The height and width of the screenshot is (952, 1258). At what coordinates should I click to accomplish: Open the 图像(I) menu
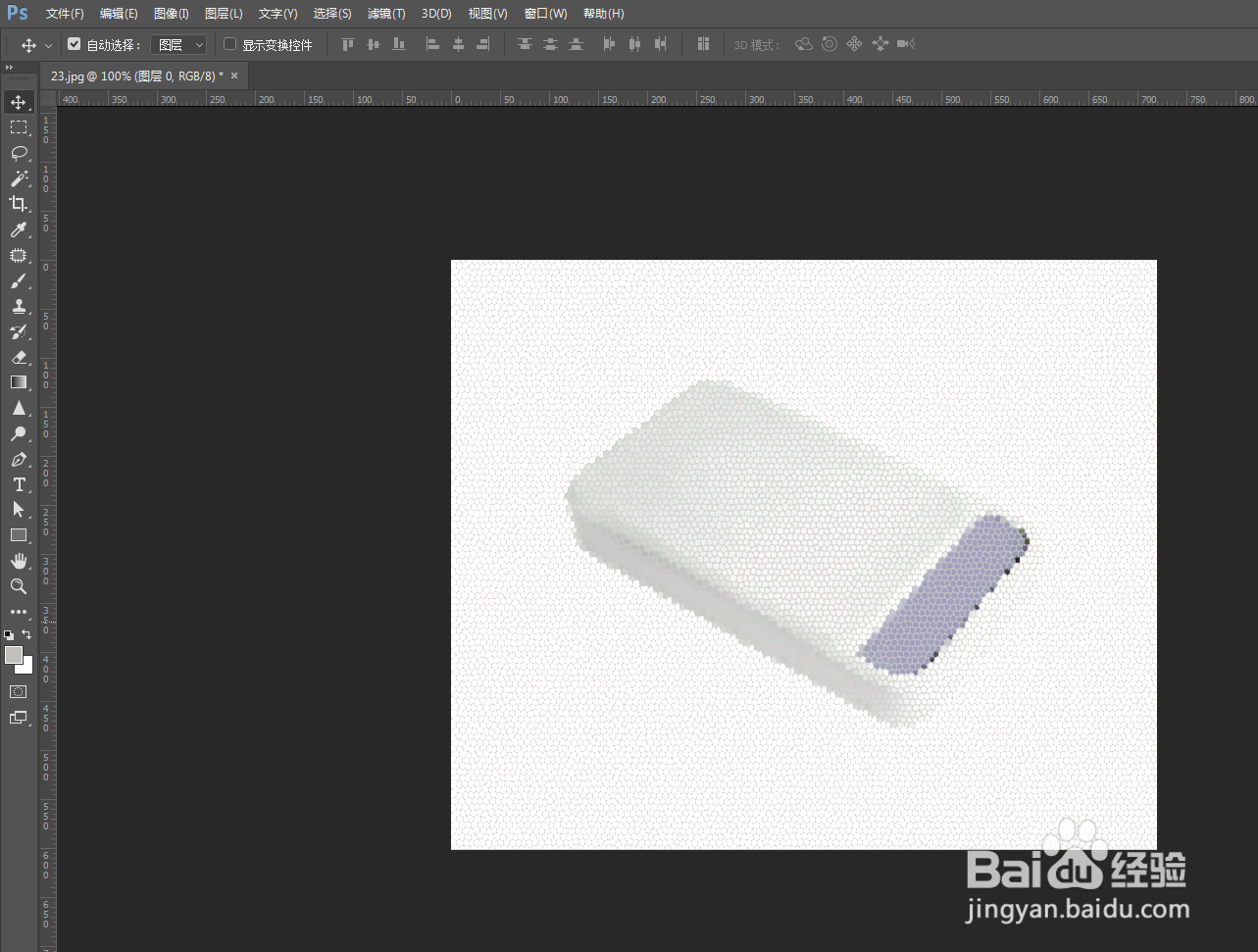coord(172,14)
